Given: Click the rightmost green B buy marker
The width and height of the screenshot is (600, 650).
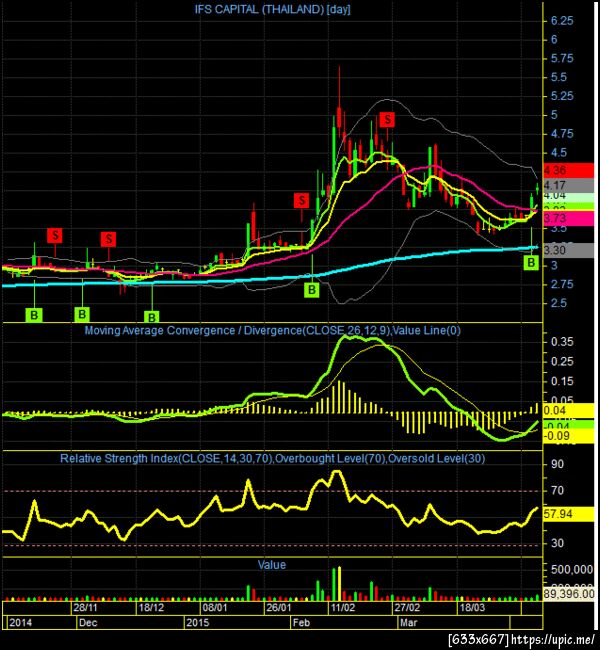Looking at the screenshot, I should [x=531, y=262].
